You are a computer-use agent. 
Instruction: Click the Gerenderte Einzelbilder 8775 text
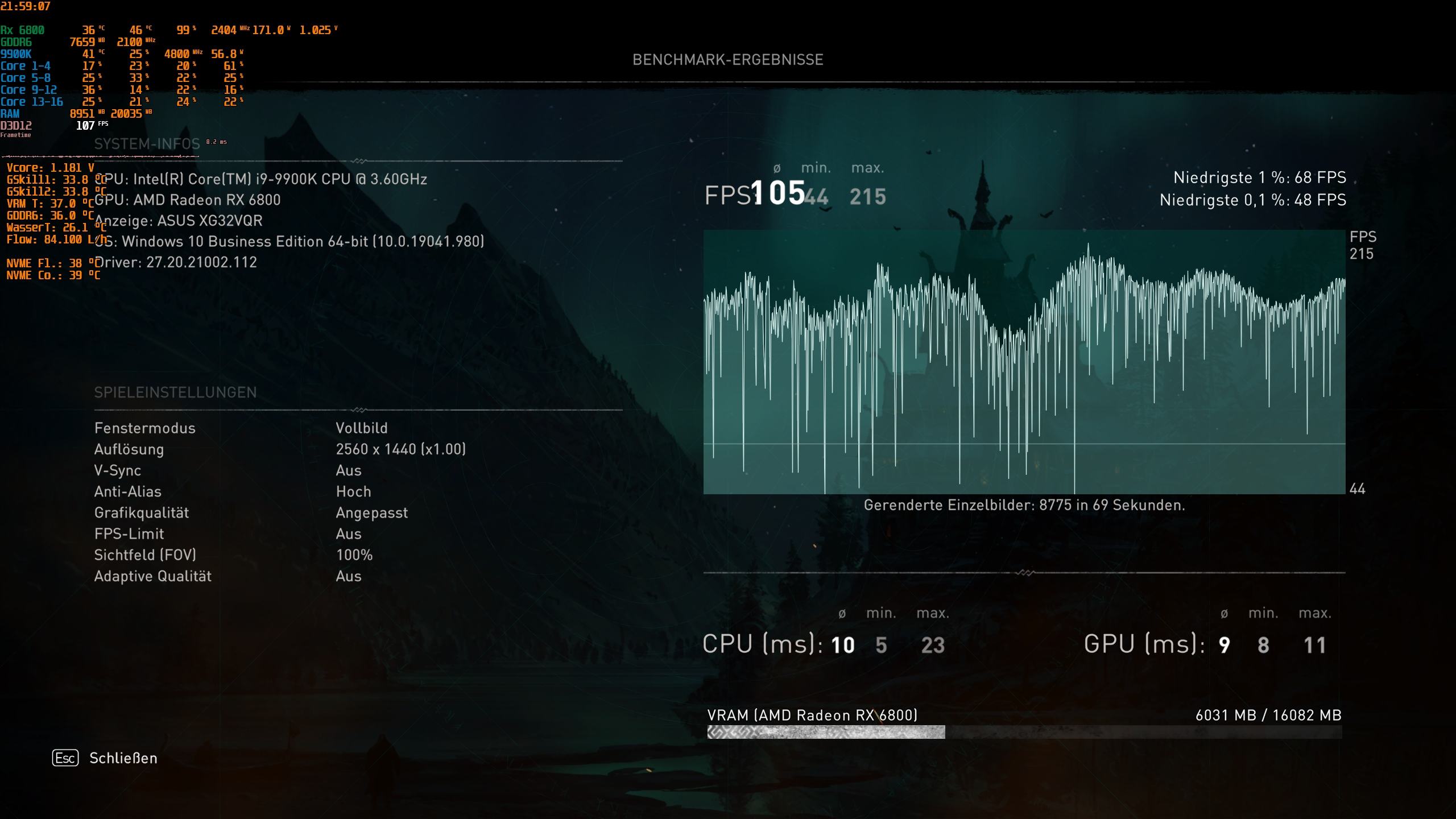coord(1024,505)
